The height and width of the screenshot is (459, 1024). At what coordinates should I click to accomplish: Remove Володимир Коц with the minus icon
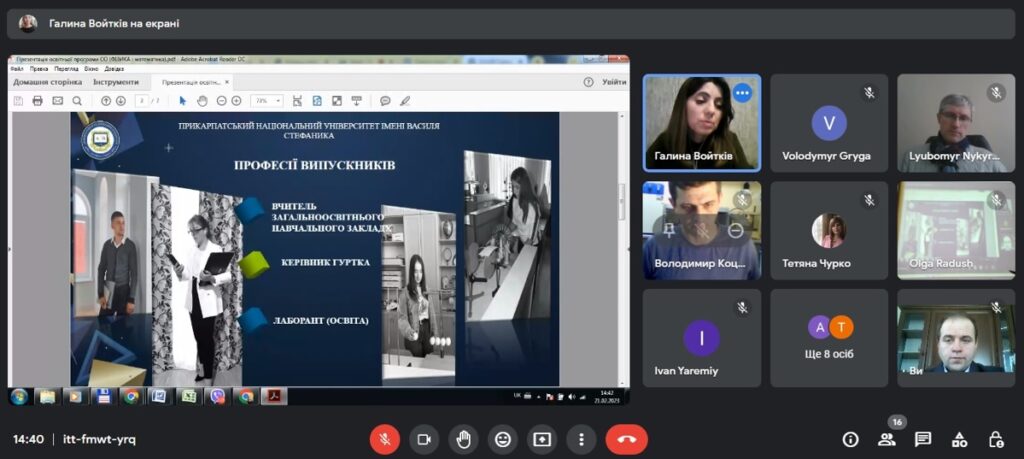click(x=736, y=230)
